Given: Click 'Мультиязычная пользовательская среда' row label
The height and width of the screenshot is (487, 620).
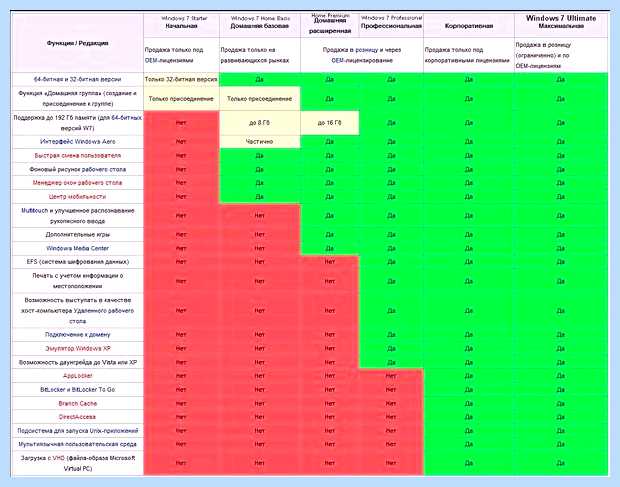Looking at the screenshot, I should point(78,444).
